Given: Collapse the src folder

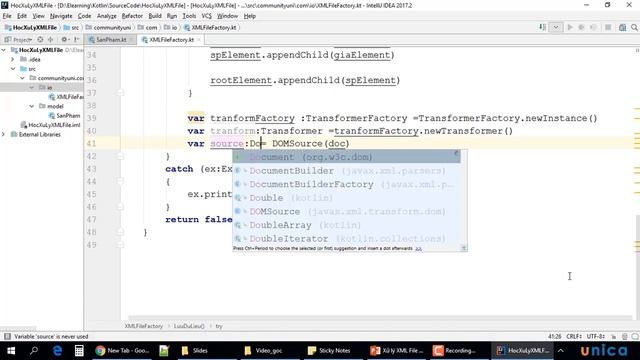Looking at the screenshot, I should point(13,69).
